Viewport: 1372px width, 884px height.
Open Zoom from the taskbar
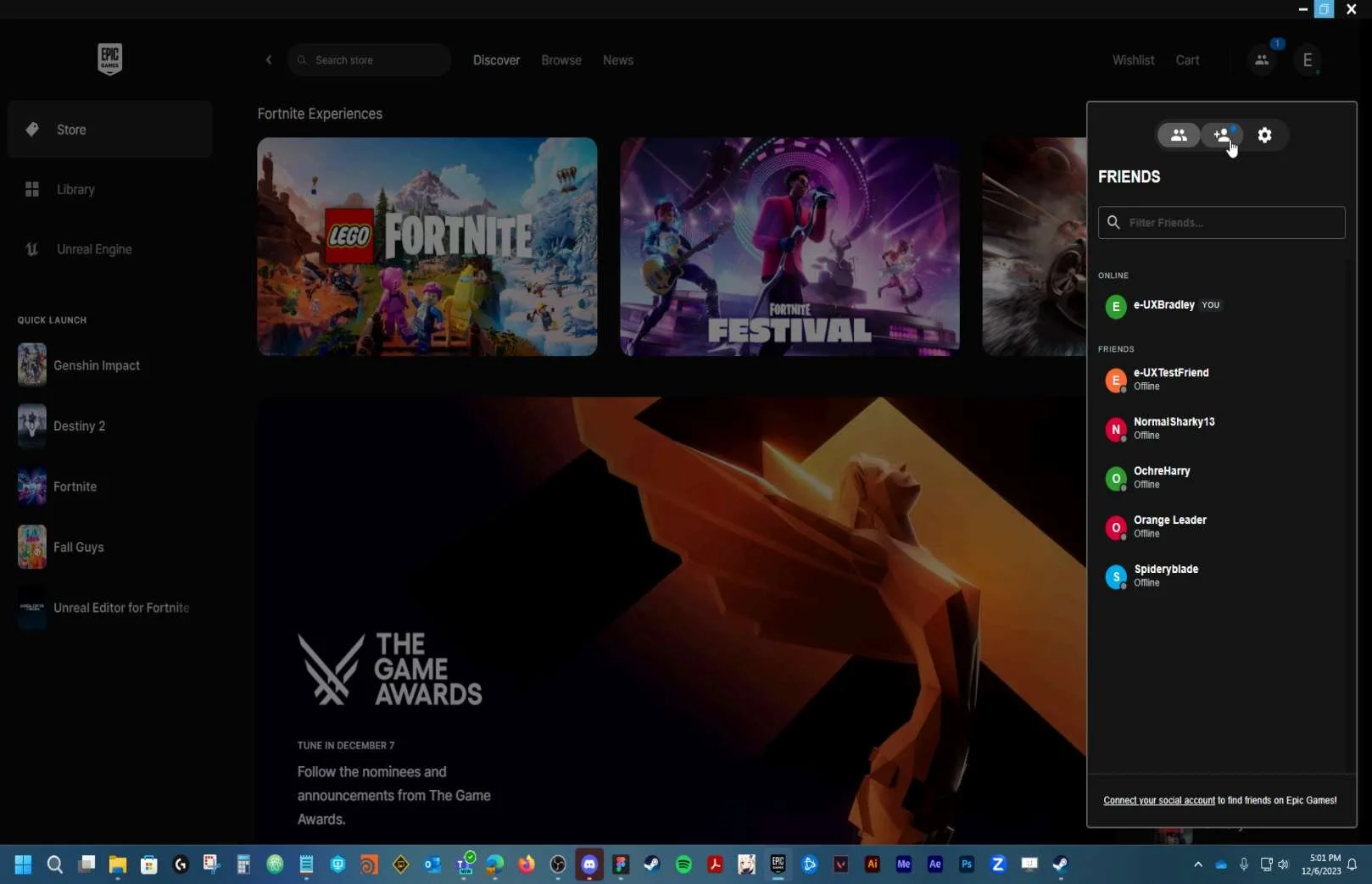tap(997, 865)
